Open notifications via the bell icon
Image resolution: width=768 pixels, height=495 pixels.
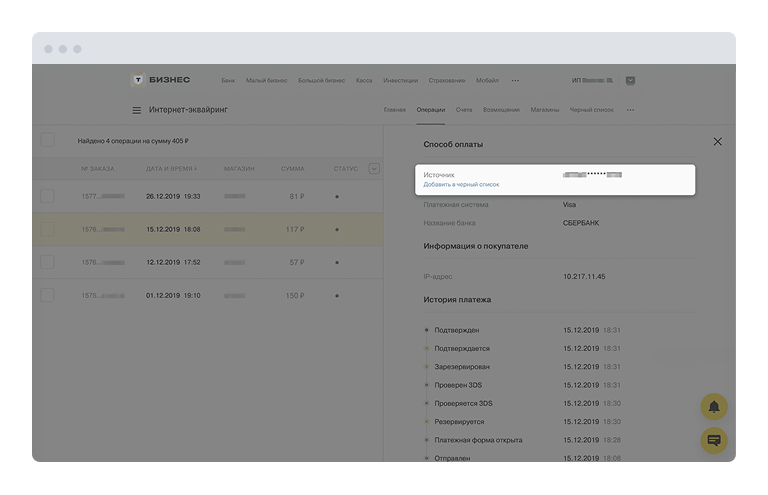coord(714,407)
